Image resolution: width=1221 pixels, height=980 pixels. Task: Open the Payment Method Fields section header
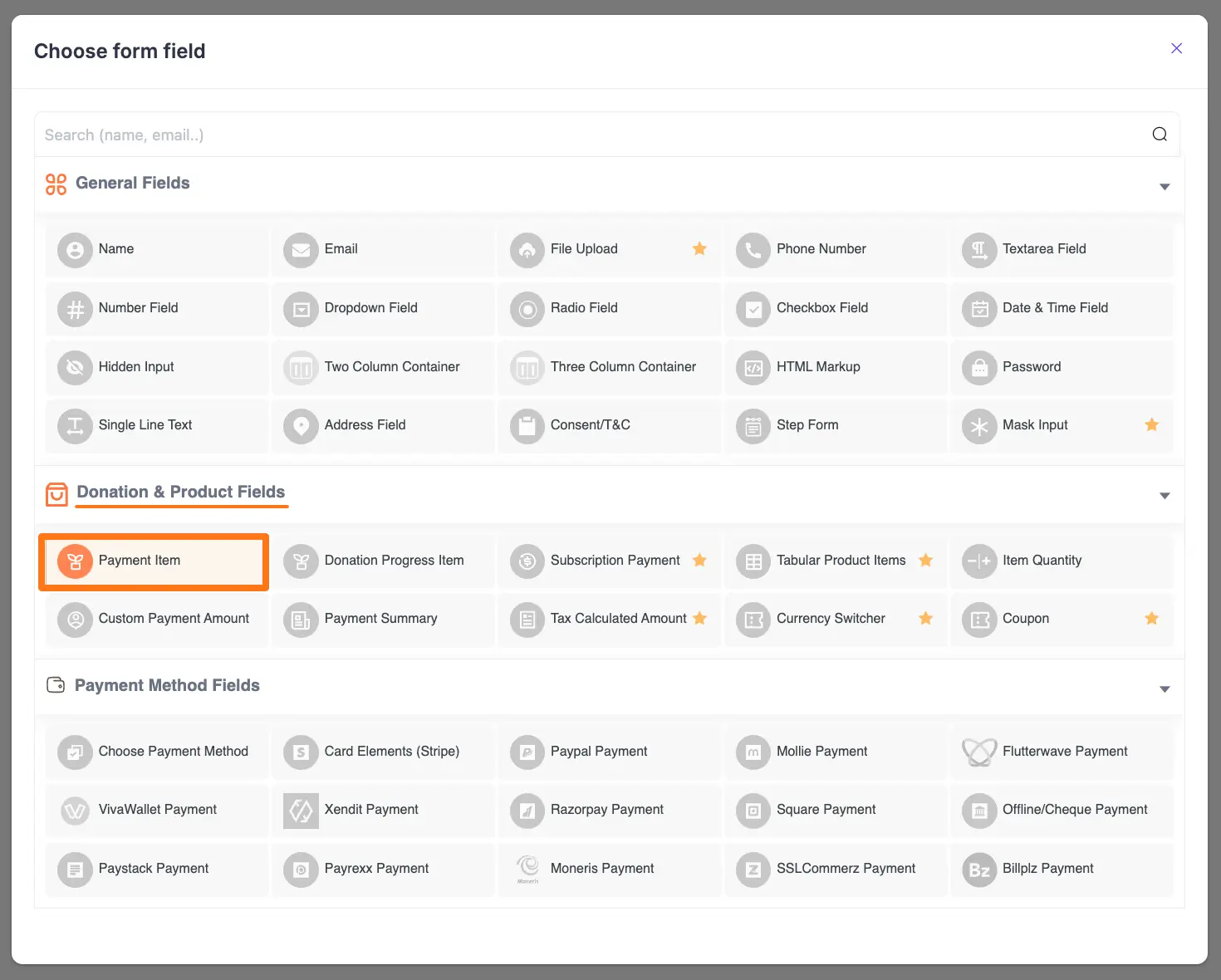[167, 685]
